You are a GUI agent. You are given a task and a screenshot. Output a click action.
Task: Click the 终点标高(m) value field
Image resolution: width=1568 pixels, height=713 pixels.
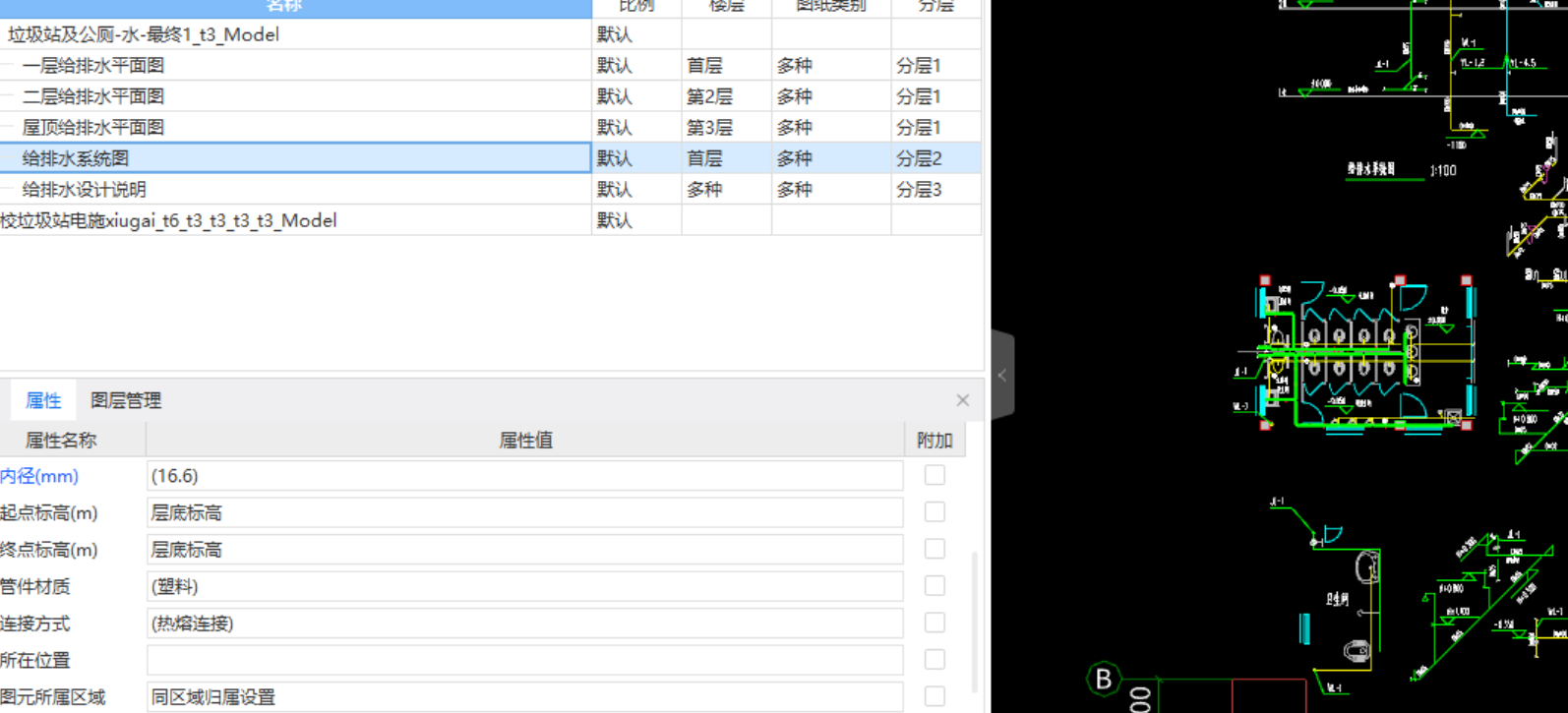pyautogui.click(x=525, y=550)
